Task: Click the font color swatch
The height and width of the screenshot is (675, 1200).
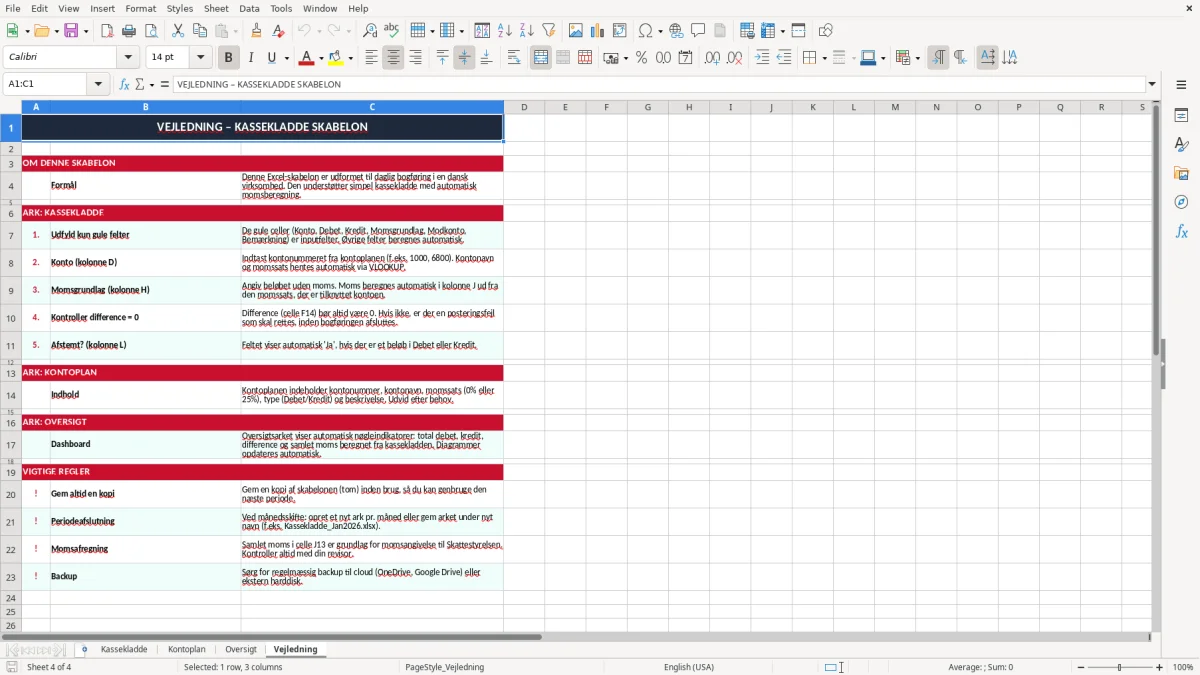Action: [308, 58]
